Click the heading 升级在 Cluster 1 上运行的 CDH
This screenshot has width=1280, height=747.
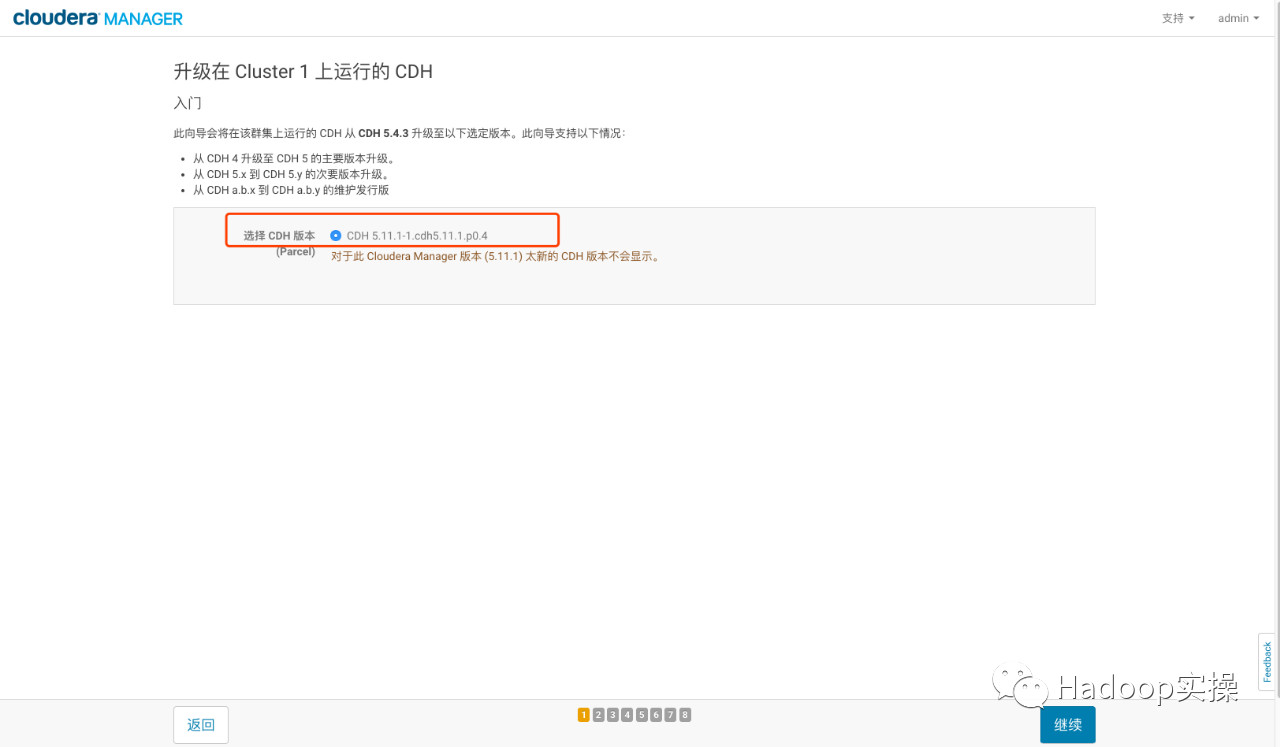click(x=303, y=72)
